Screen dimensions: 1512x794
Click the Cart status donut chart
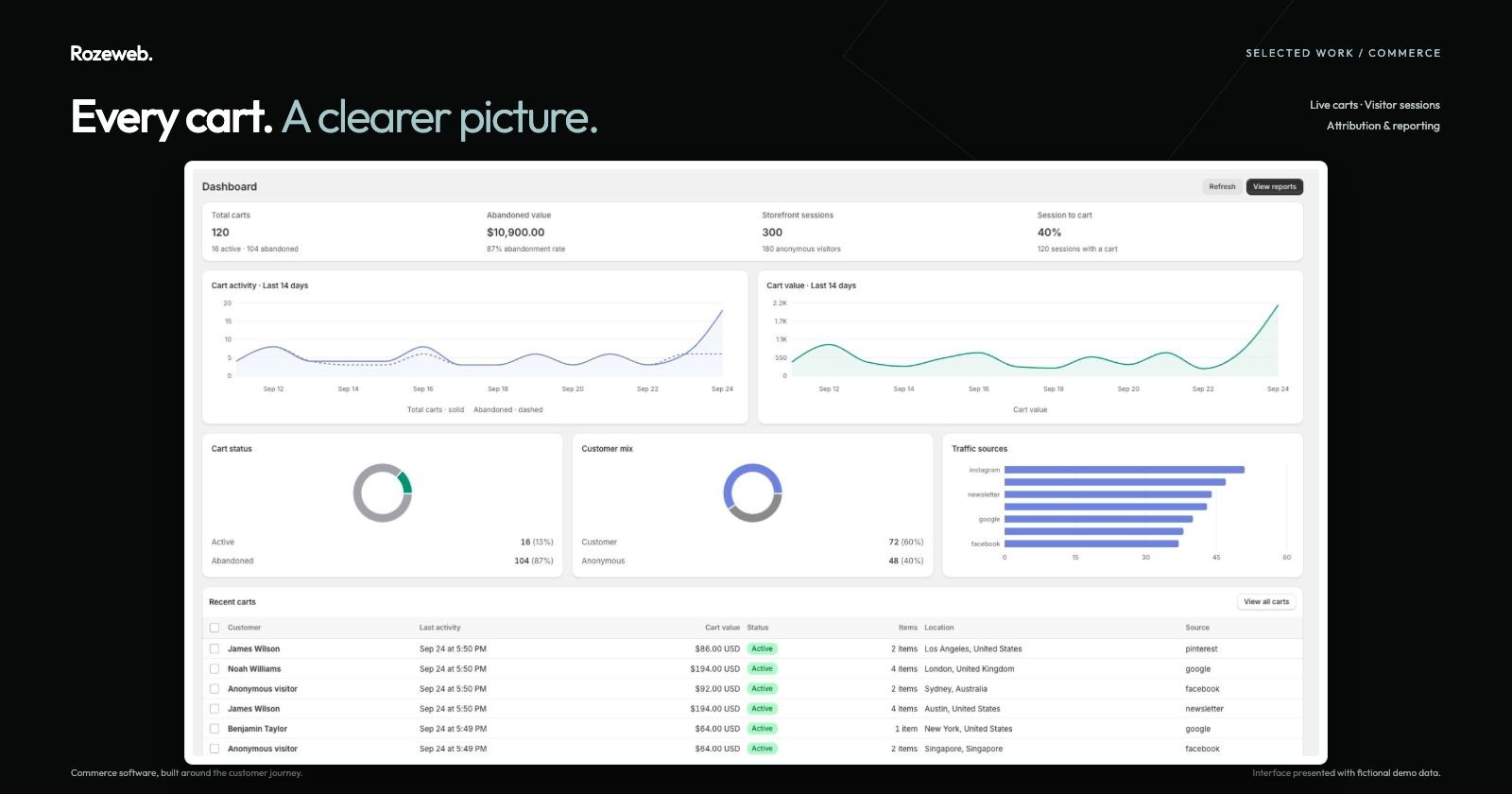coord(383,492)
